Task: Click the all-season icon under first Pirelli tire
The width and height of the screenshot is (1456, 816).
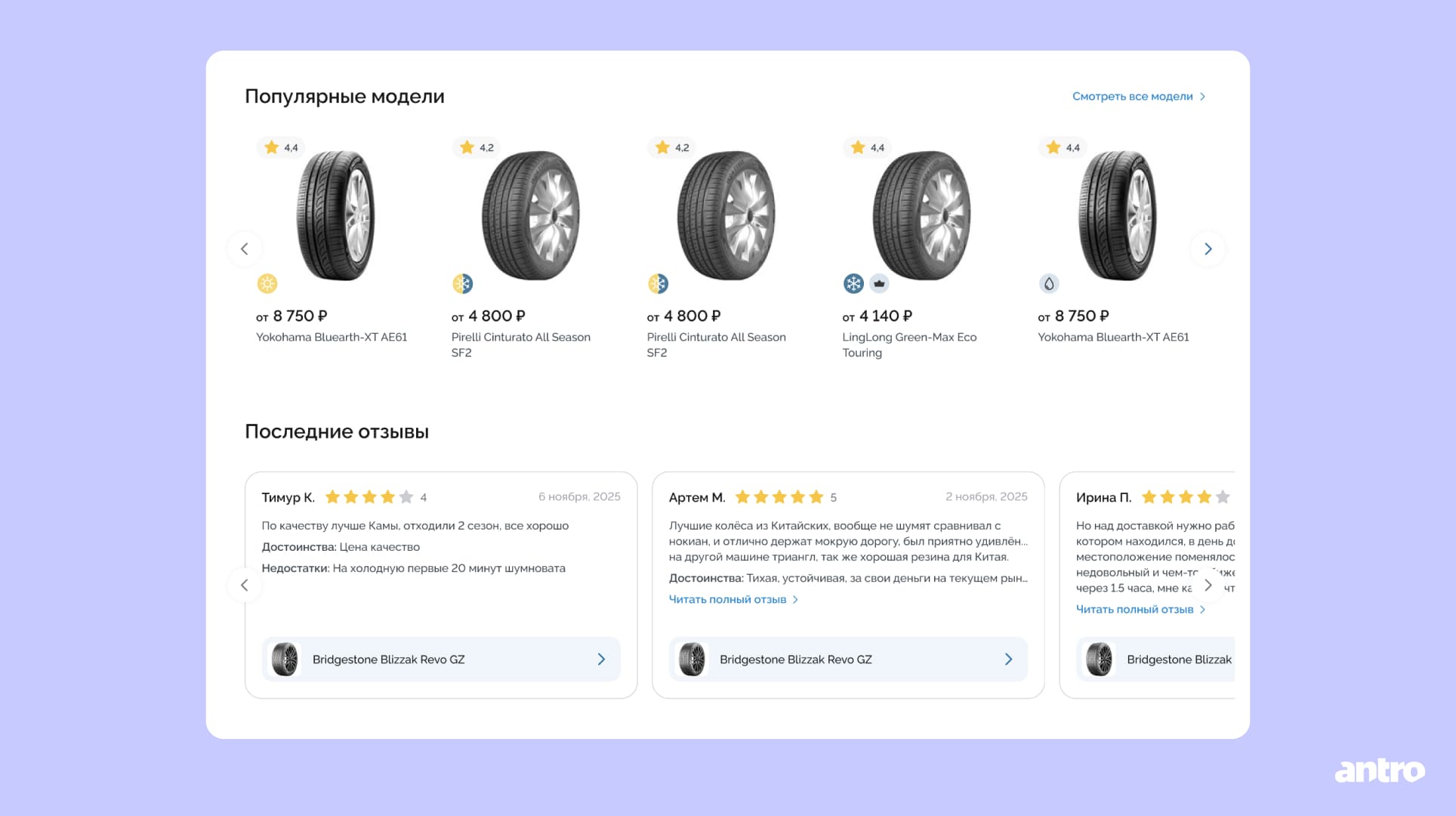Action: 462,283
